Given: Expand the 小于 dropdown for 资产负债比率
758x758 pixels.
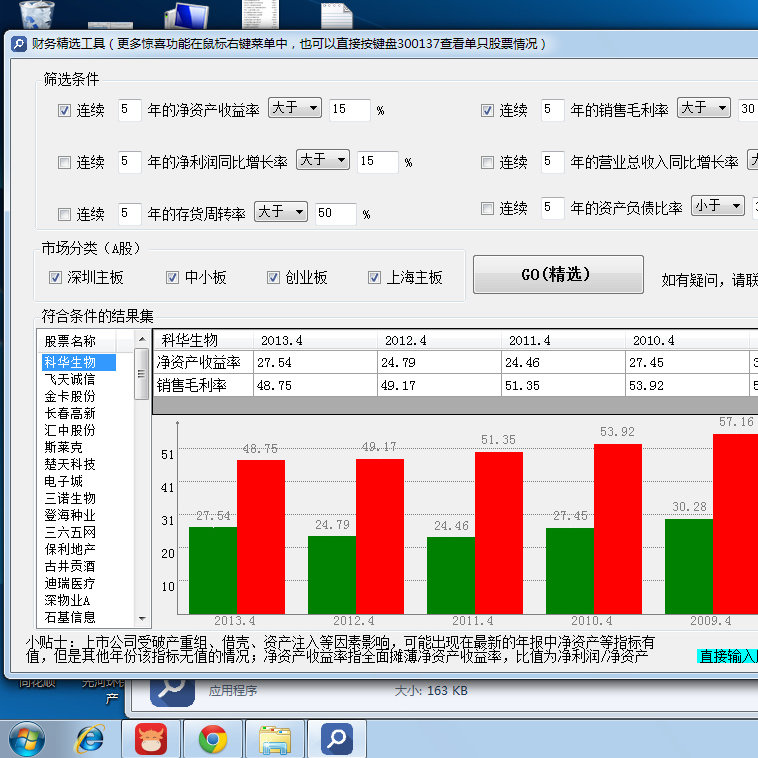Looking at the screenshot, I should point(718,205).
